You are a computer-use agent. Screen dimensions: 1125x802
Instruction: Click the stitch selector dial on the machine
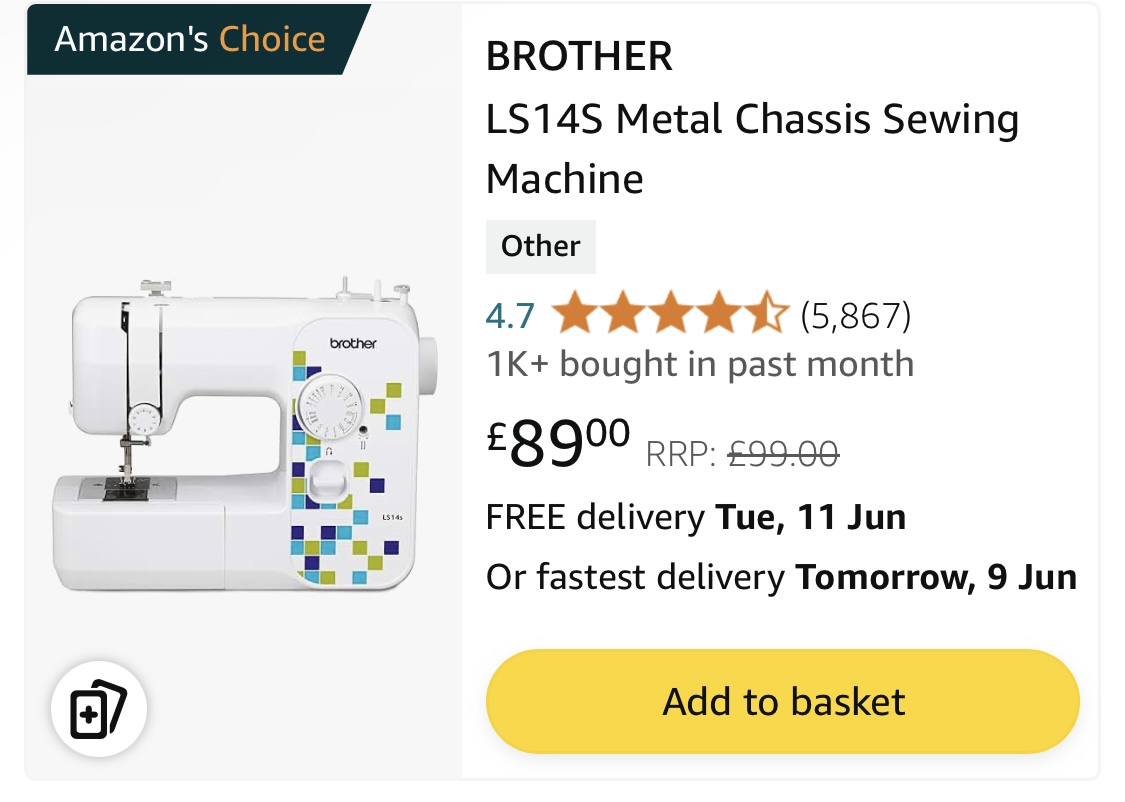tap(329, 407)
